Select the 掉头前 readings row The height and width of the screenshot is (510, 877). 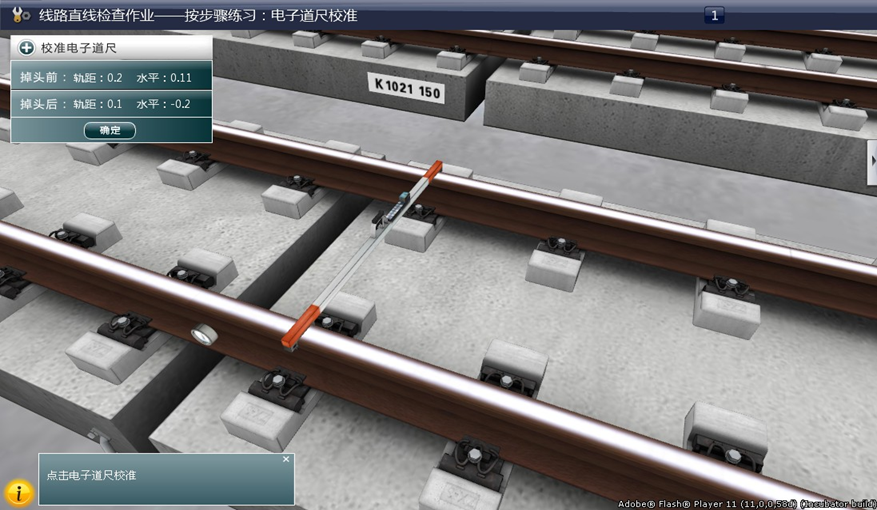(x=111, y=77)
